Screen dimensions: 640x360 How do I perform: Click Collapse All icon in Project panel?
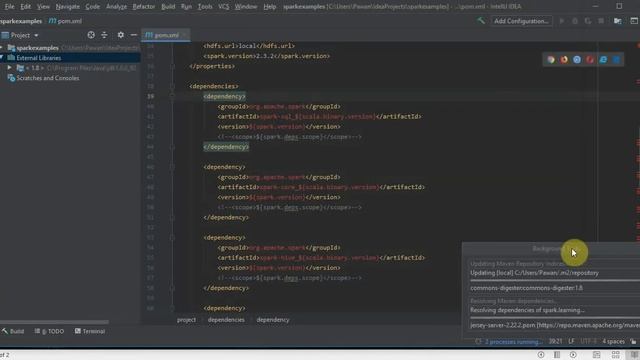[104, 35]
